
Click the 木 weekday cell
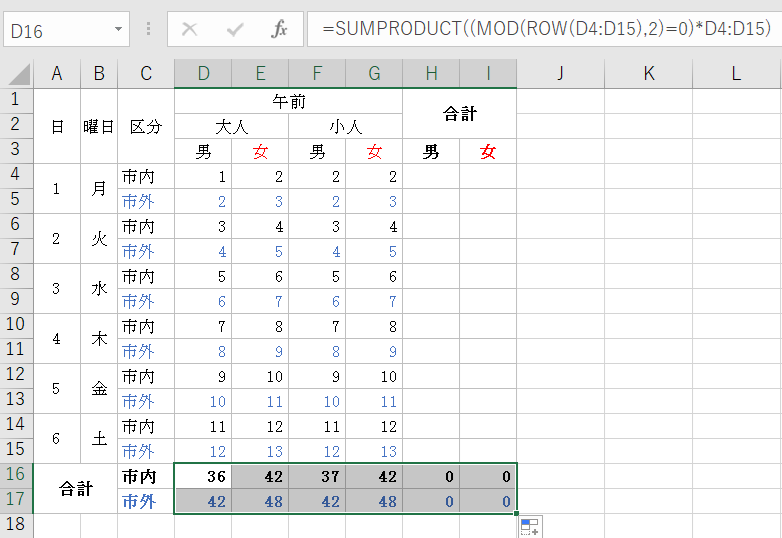coord(99,339)
